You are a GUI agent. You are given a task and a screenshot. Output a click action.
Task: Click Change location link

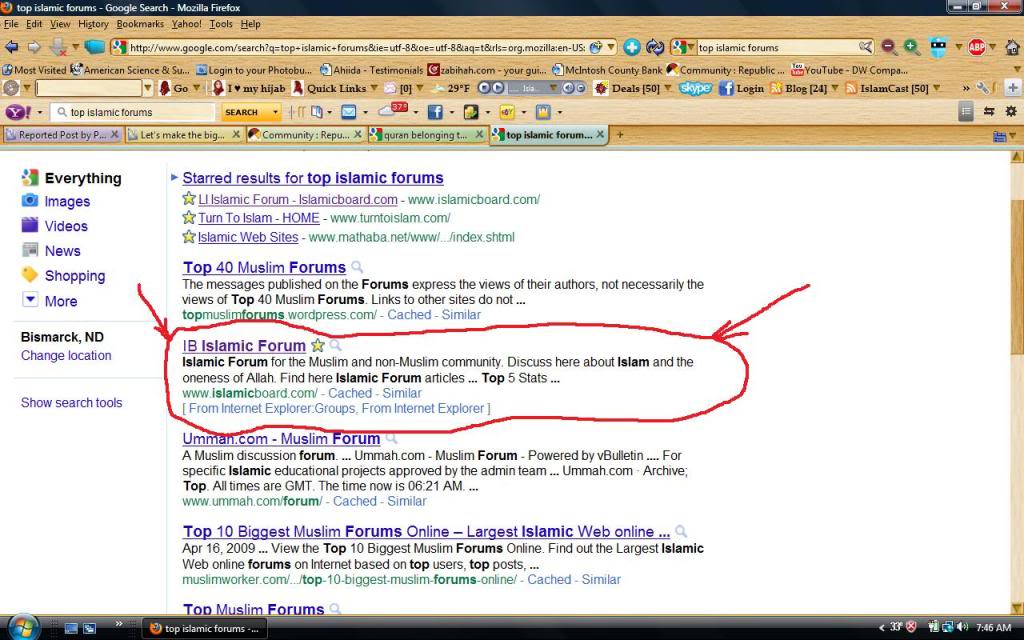click(x=66, y=355)
